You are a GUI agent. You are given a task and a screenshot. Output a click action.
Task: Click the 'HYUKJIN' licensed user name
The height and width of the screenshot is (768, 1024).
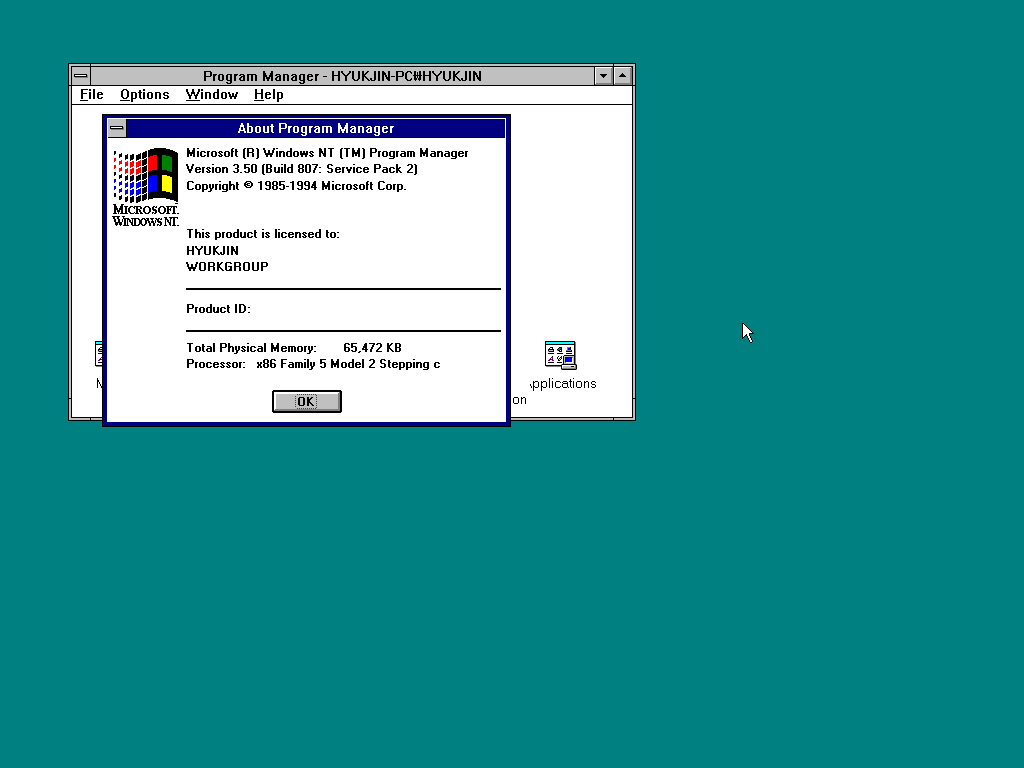(x=212, y=251)
